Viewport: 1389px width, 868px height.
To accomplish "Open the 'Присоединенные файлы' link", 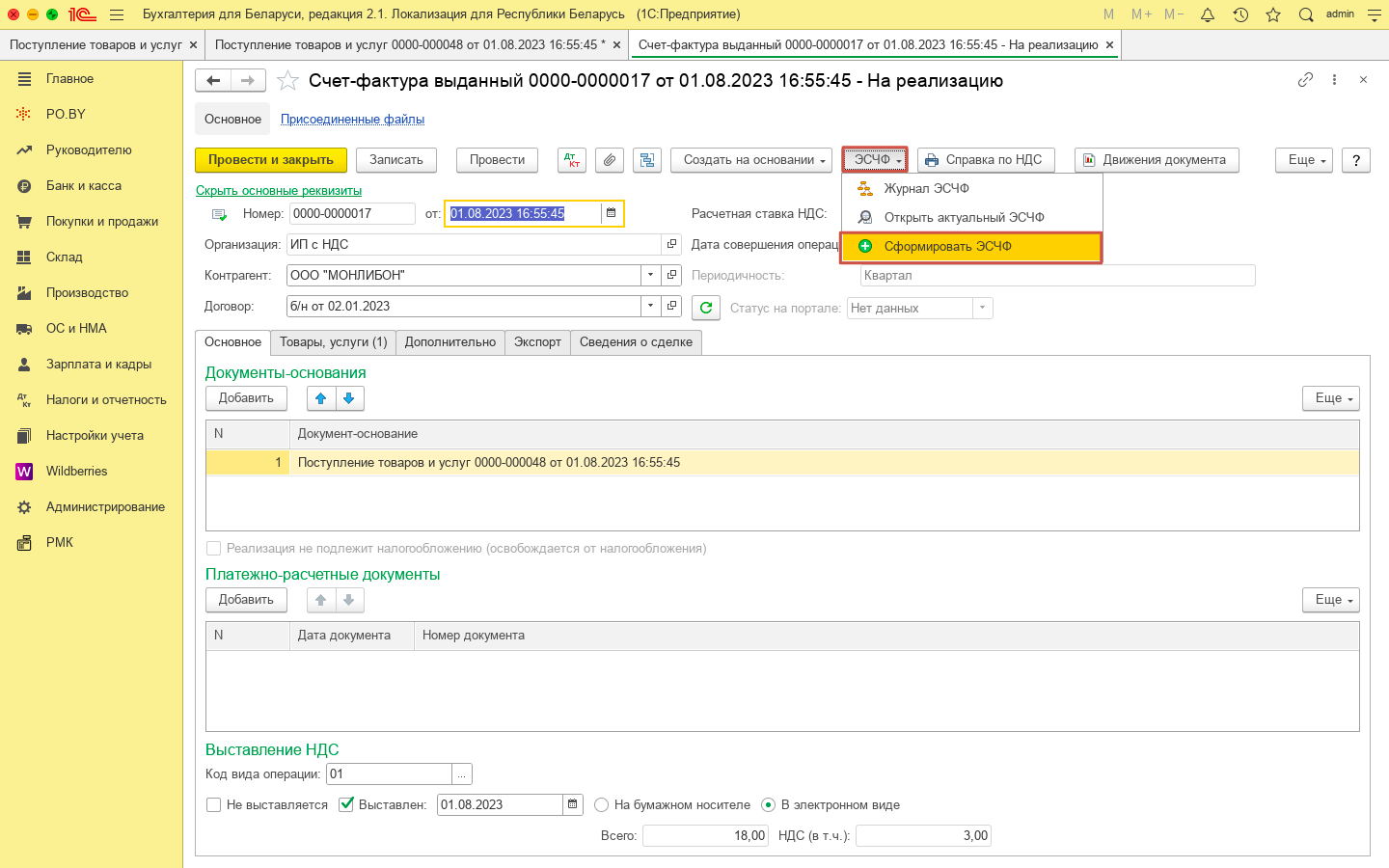I will coord(352,120).
